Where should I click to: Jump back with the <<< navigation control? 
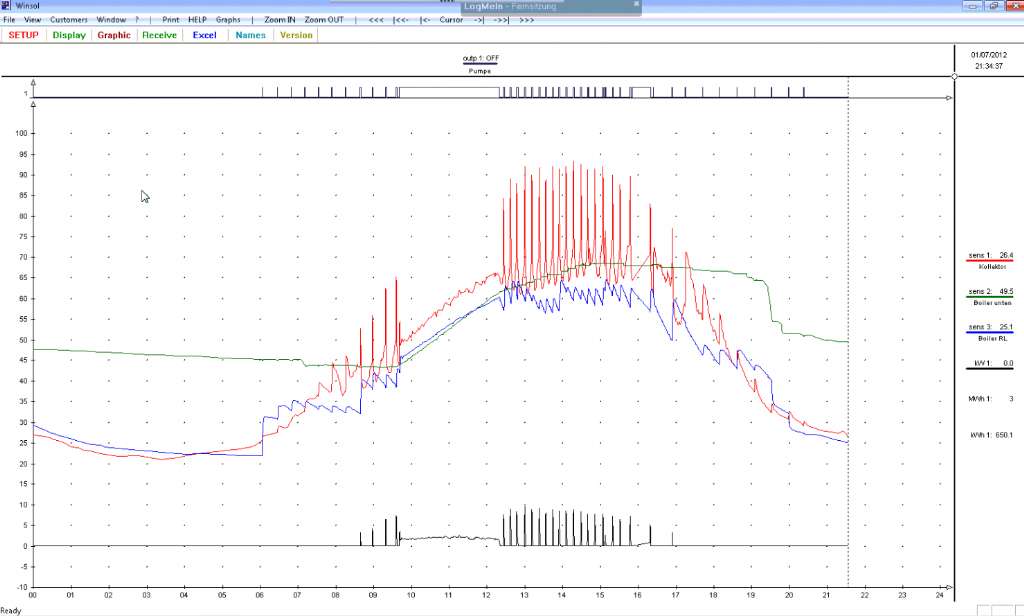point(376,20)
